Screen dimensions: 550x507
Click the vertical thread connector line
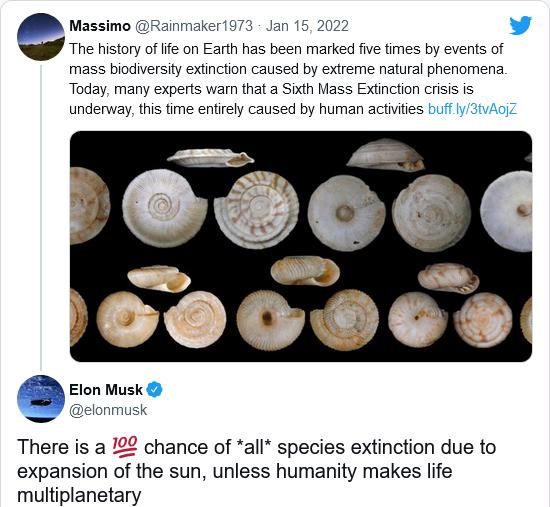pos(41,218)
